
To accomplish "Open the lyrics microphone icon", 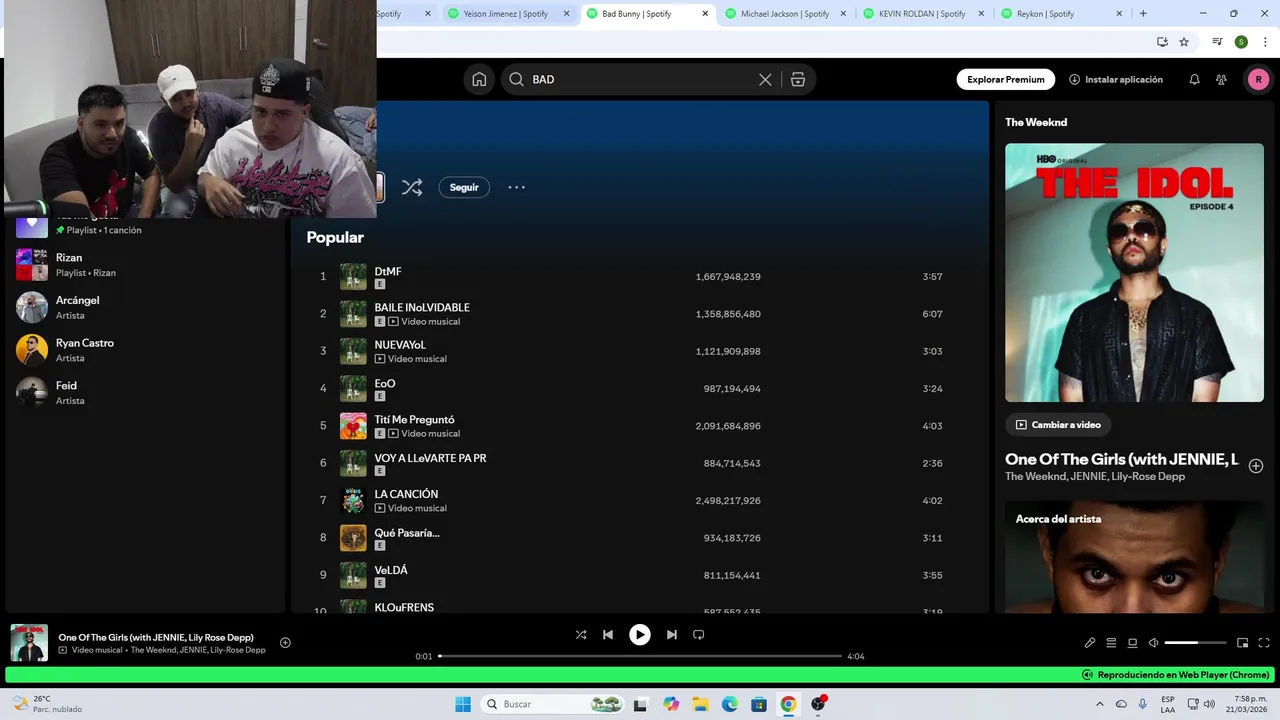I will pyautogui.click(x=1090, y=642).
